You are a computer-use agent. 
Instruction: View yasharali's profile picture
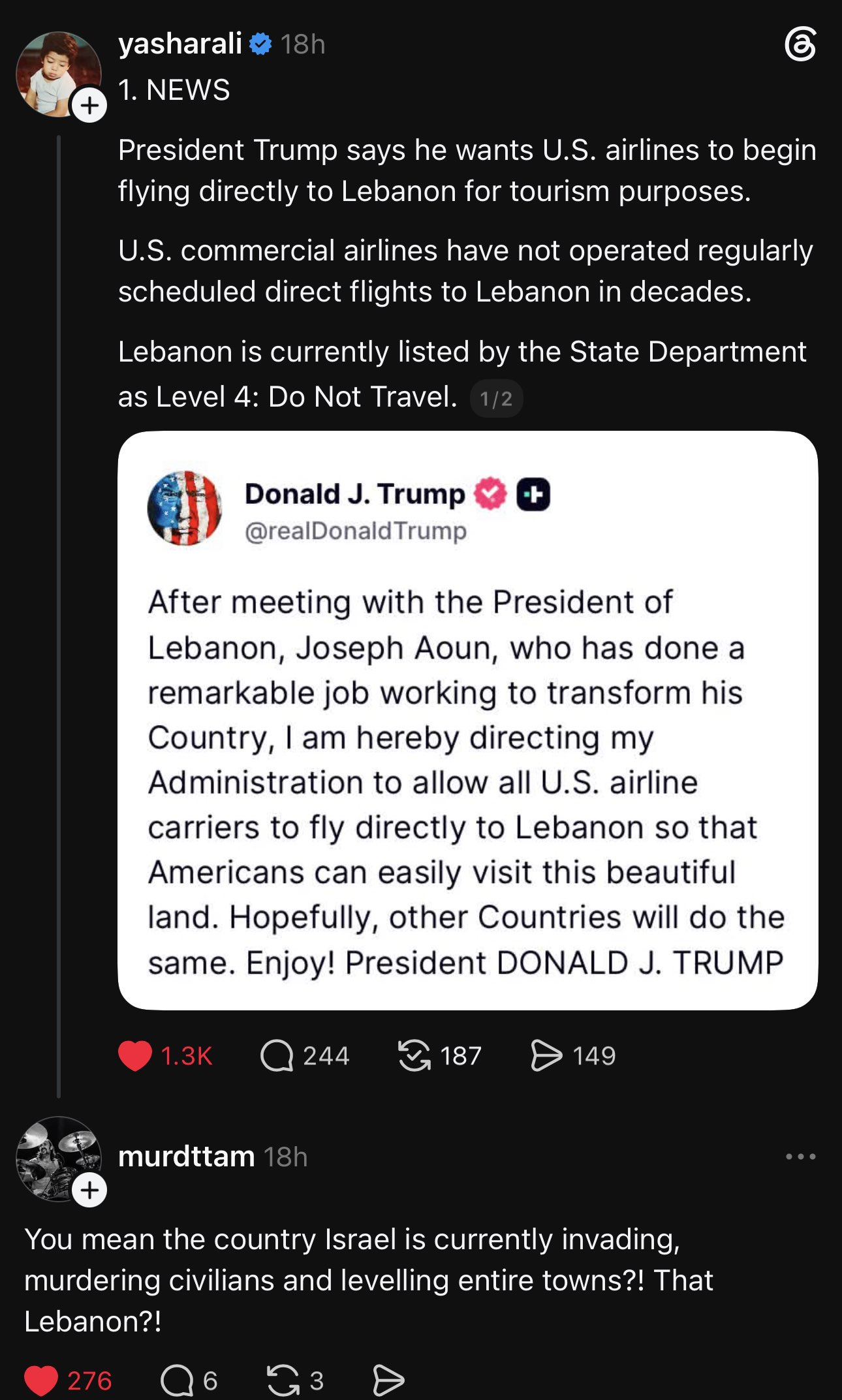click(58, 74)
